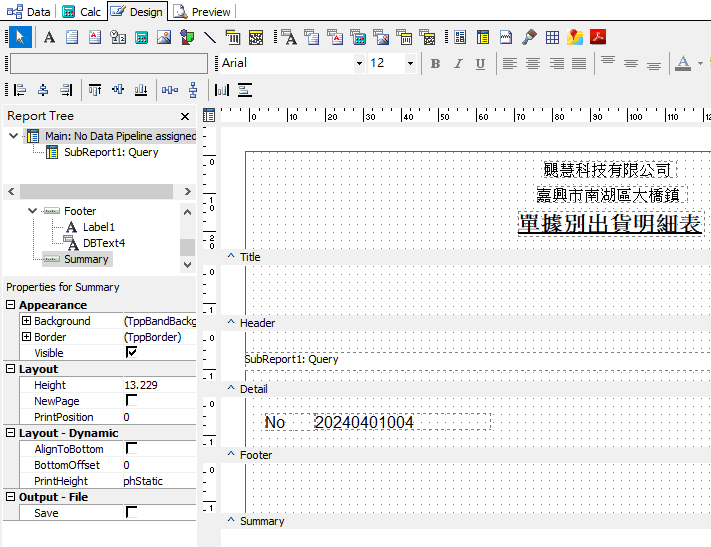Select the DBImage component tool
Screen dimensions: 711x547
381,37
